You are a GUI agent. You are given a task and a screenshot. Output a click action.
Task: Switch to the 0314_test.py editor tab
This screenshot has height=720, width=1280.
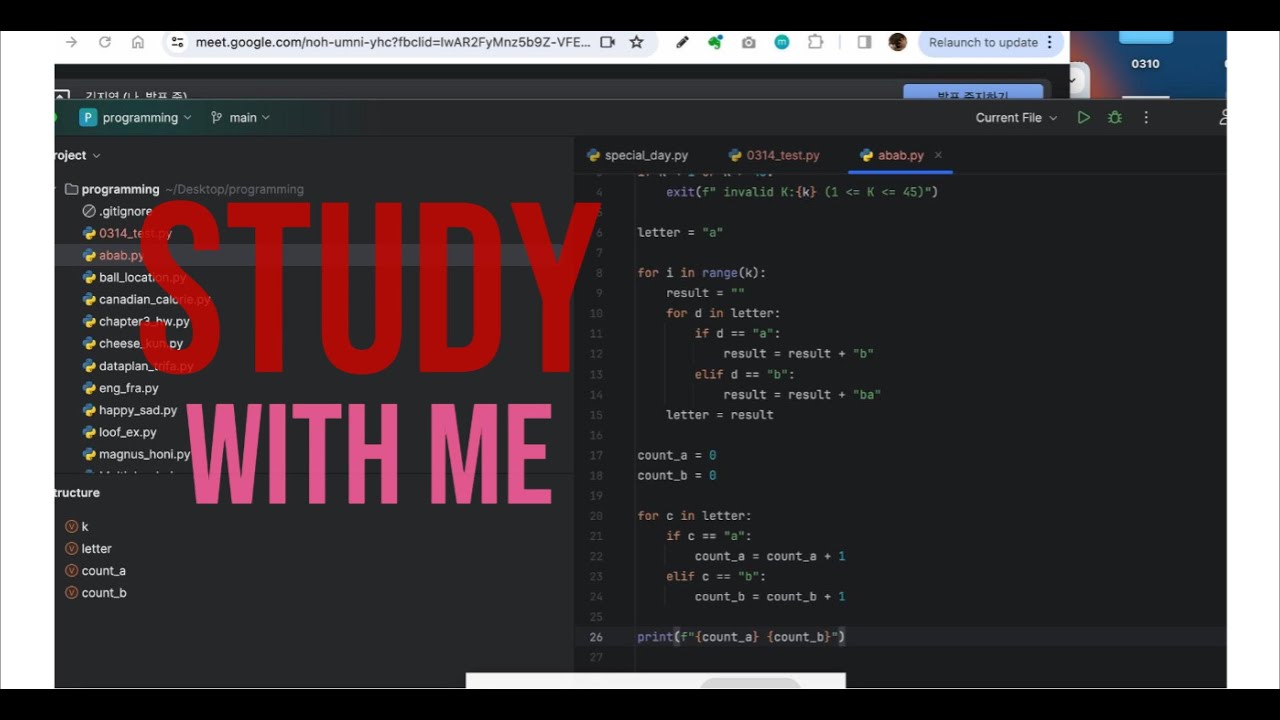tap(774, 155)
